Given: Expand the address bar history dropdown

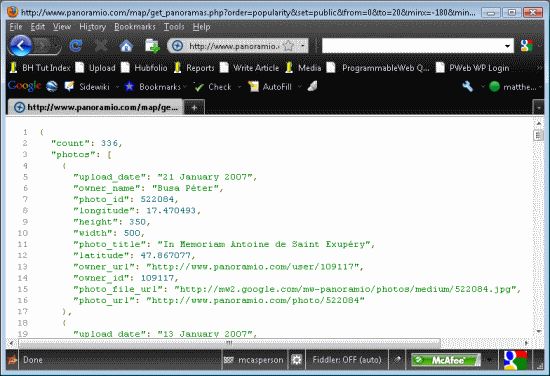Looking at the screenshot, I should point(302,46).
